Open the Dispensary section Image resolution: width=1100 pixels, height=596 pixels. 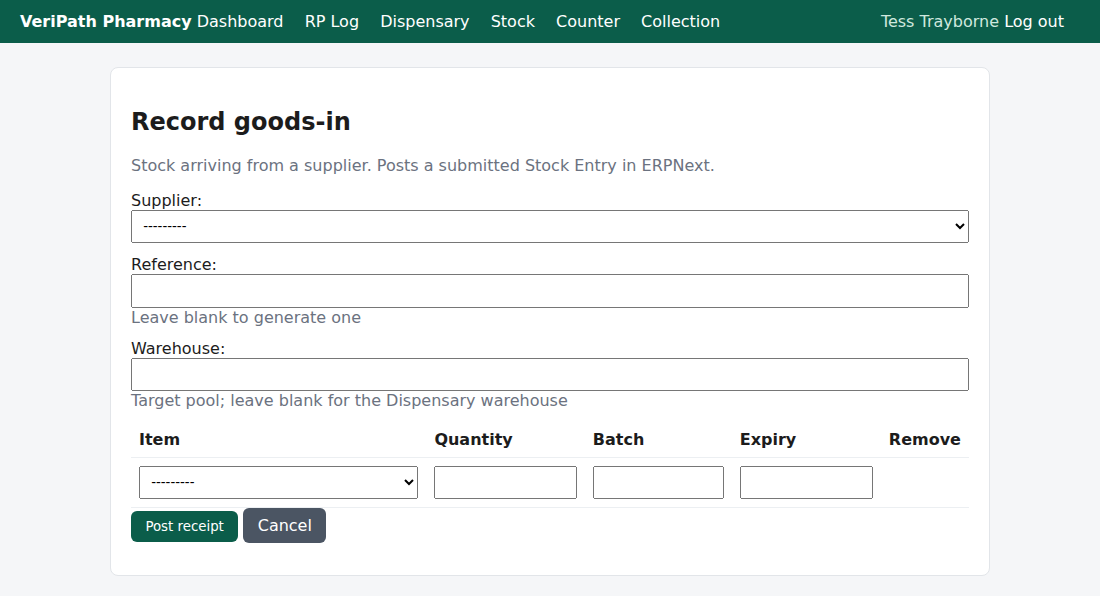[424, 22]
